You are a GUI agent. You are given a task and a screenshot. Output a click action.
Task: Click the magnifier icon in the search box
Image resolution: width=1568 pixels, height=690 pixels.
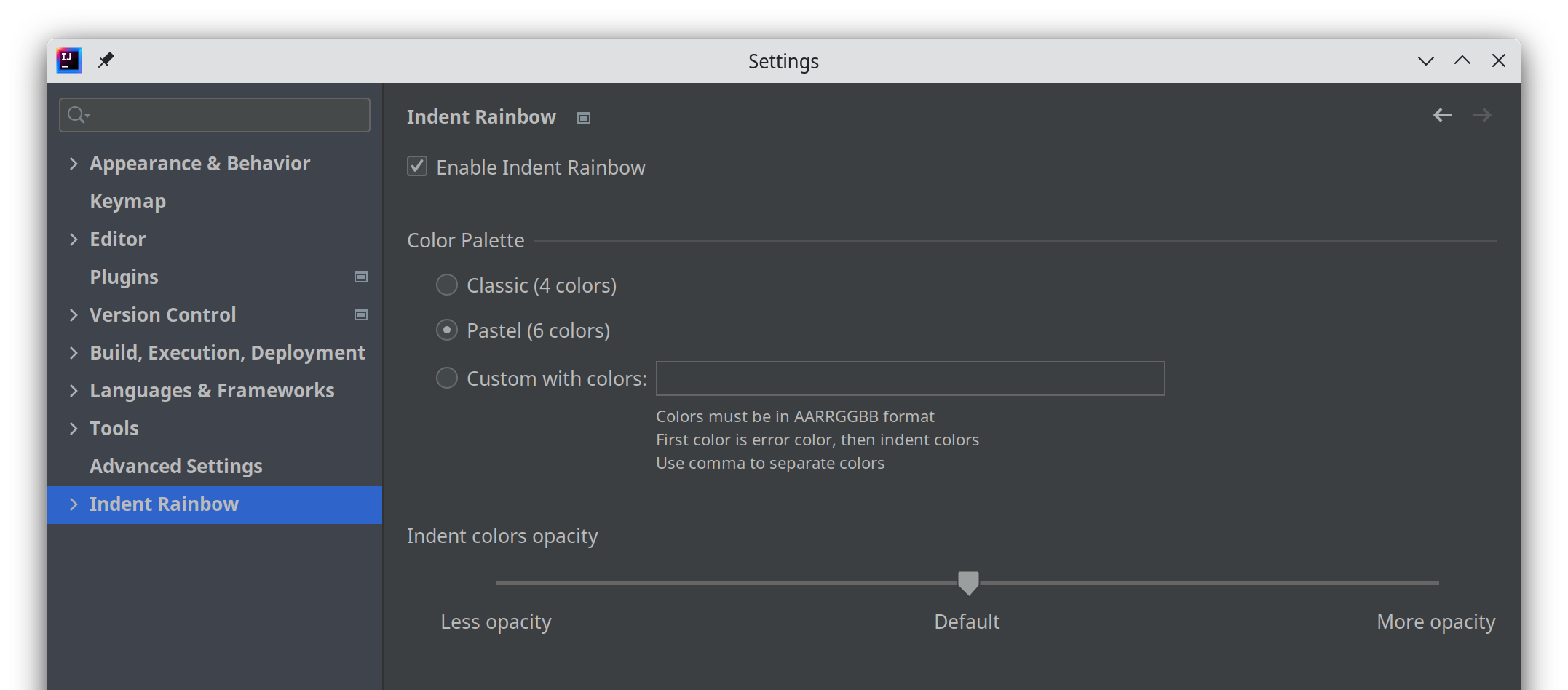(78, 114)
